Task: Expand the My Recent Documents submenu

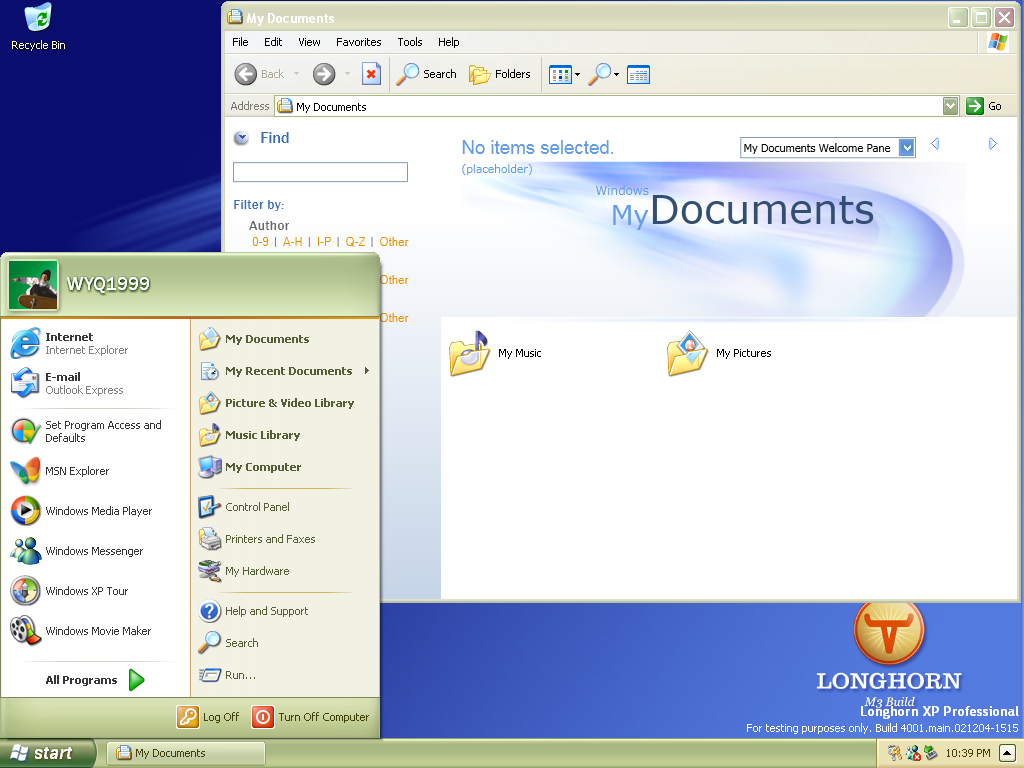Action: tap(287, 371)
